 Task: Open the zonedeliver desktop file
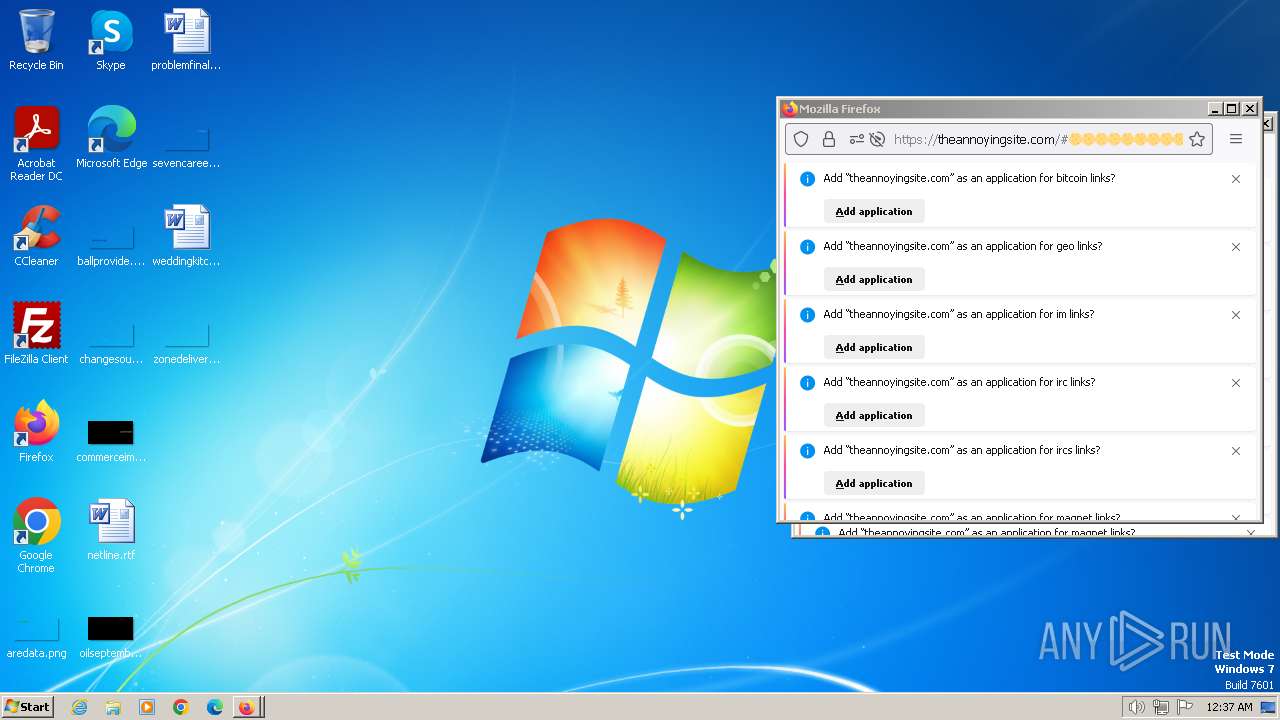[x=186, y=341]
